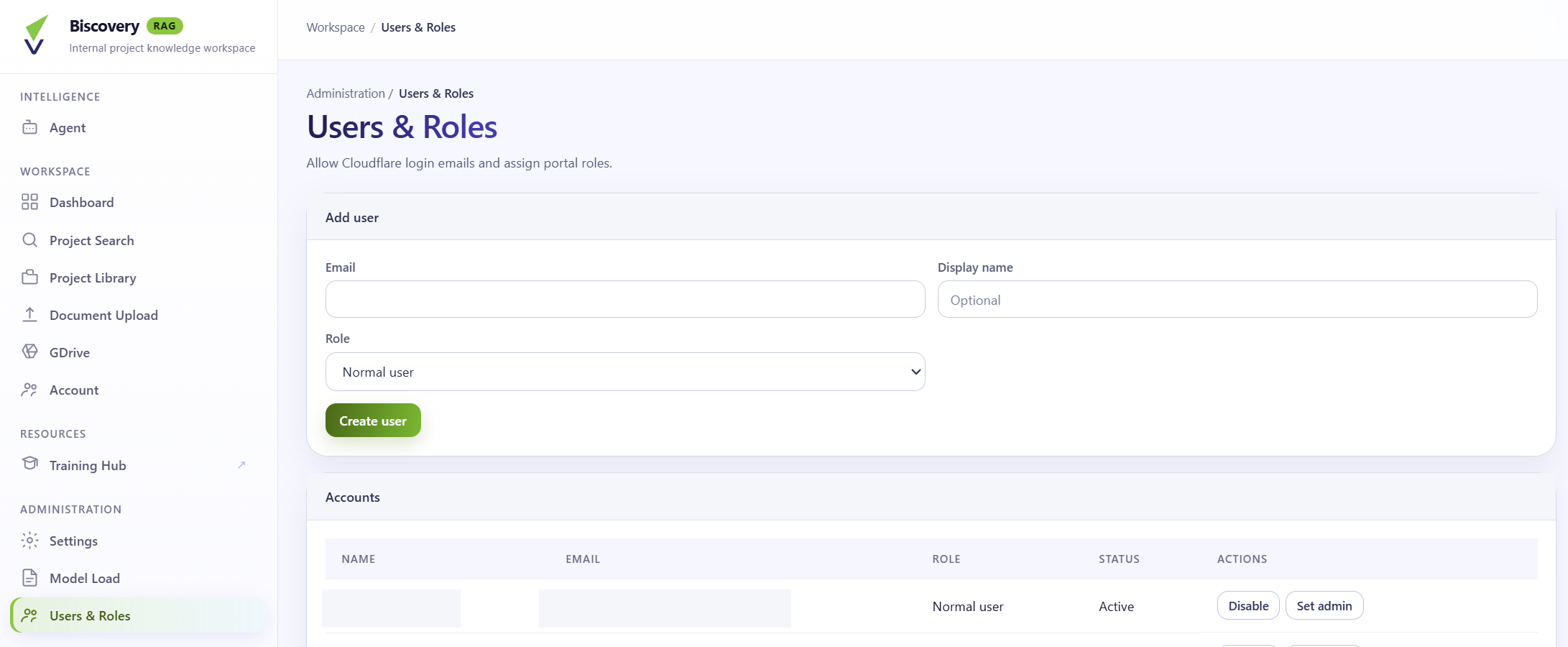Click the Project Search magnifier icon
Screen dimensions: 1568x647
tap(29, 239)
